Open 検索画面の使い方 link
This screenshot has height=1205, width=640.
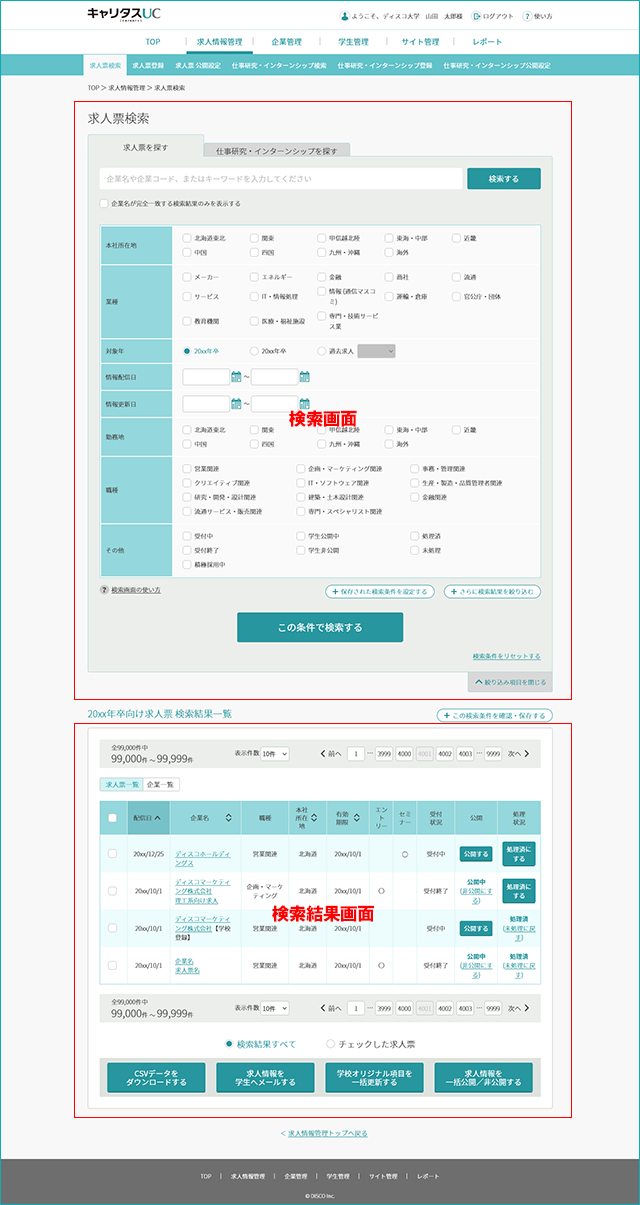(x=136, y=590)
